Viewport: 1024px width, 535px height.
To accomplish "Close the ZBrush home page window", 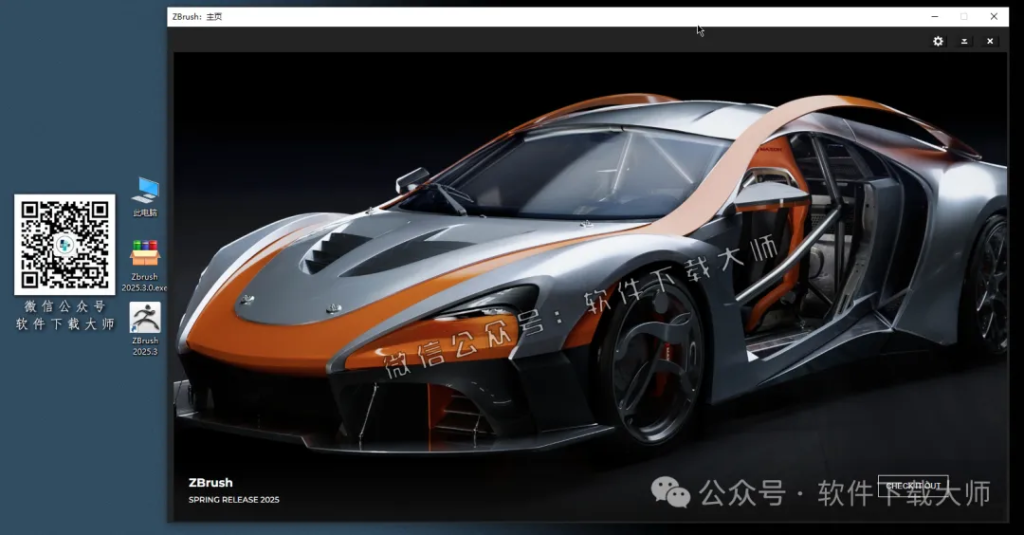I will 994,16.
